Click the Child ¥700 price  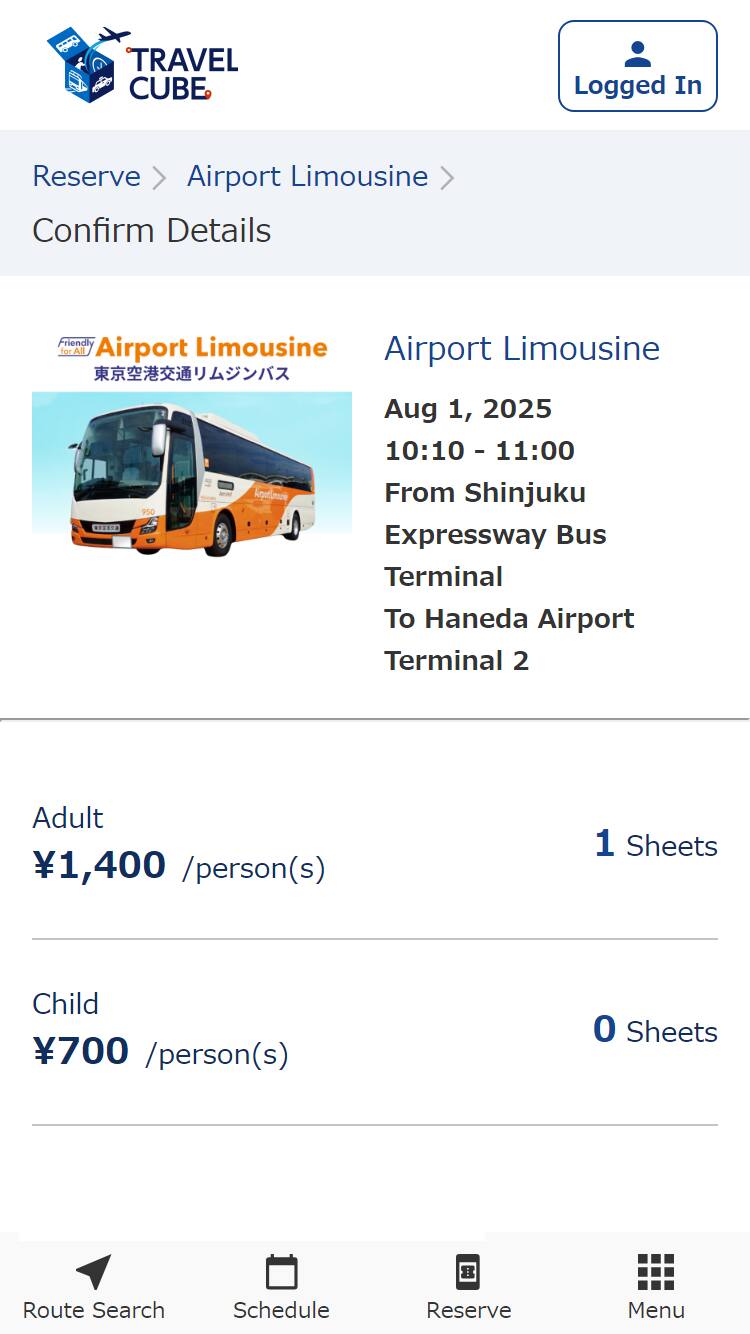tap(81, 1051)
